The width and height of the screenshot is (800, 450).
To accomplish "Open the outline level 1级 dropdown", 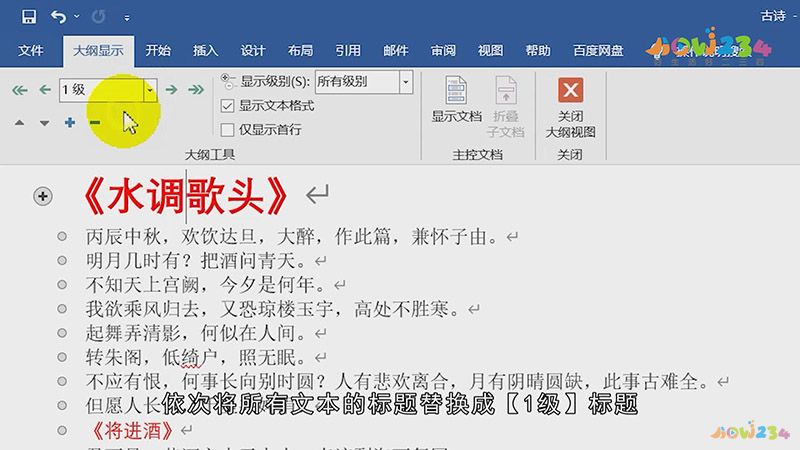I will (x=150, y=90).
